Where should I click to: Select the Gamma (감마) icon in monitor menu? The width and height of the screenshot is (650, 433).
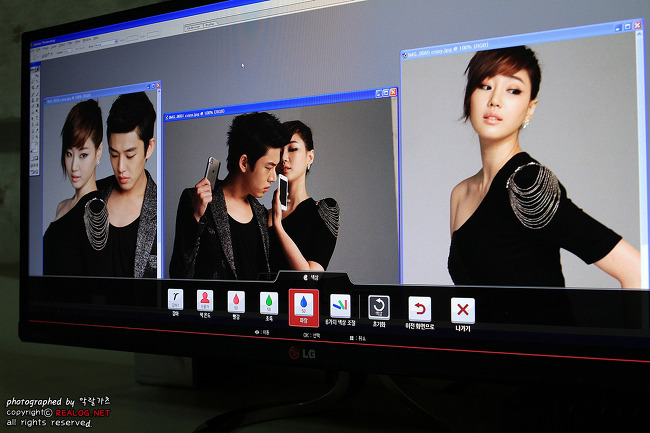(x=175, y=300)
